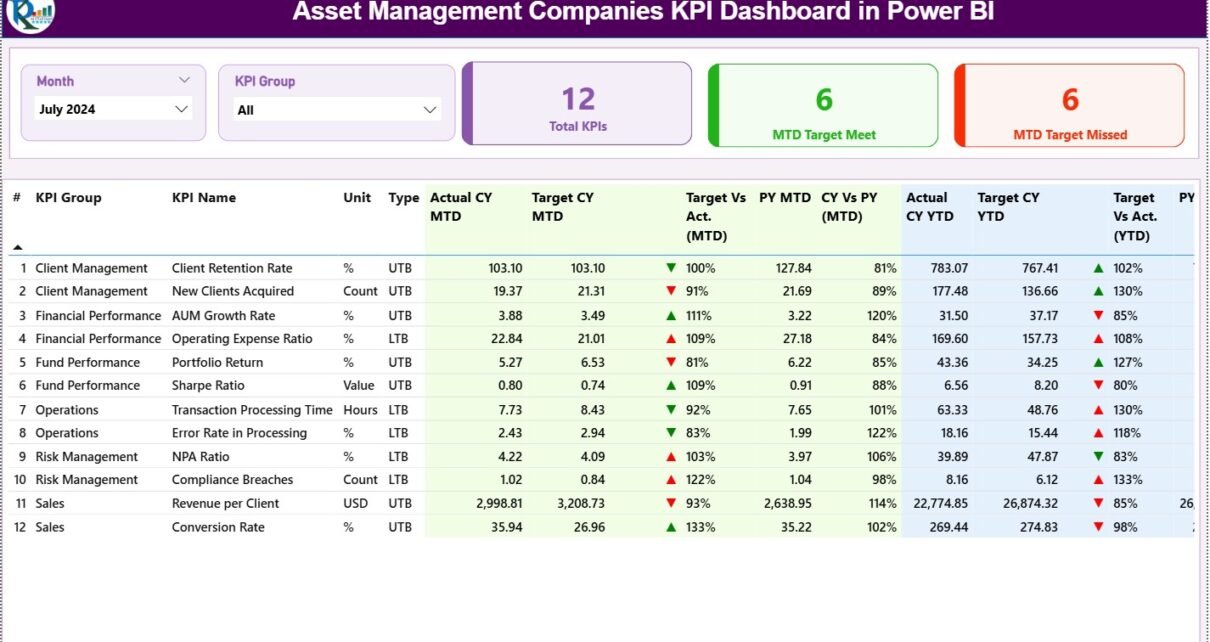The height and width of the screenshot is (642, 1210).
Task: Click red down arrow in Revenue per Client MTD
Action: tap(671, 503)
